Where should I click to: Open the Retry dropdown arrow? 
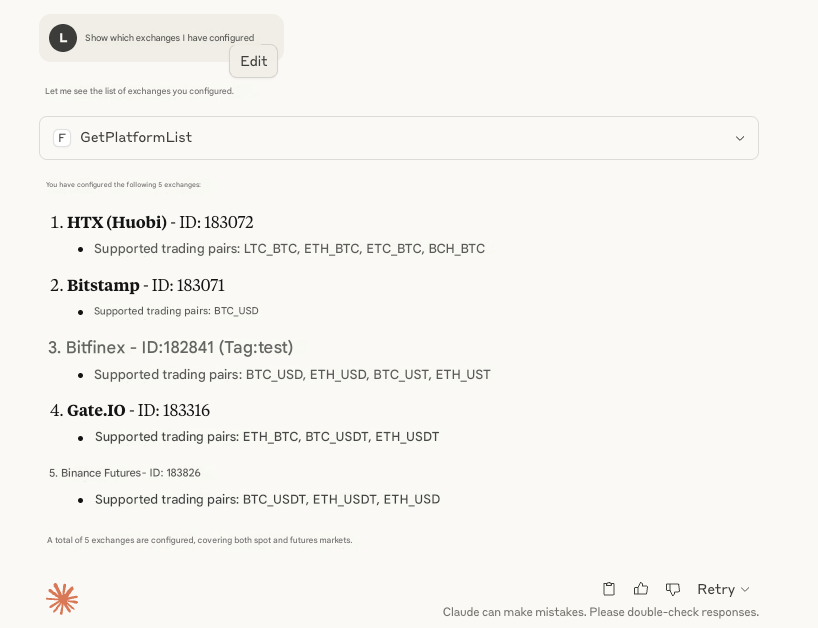click(745, 590)
